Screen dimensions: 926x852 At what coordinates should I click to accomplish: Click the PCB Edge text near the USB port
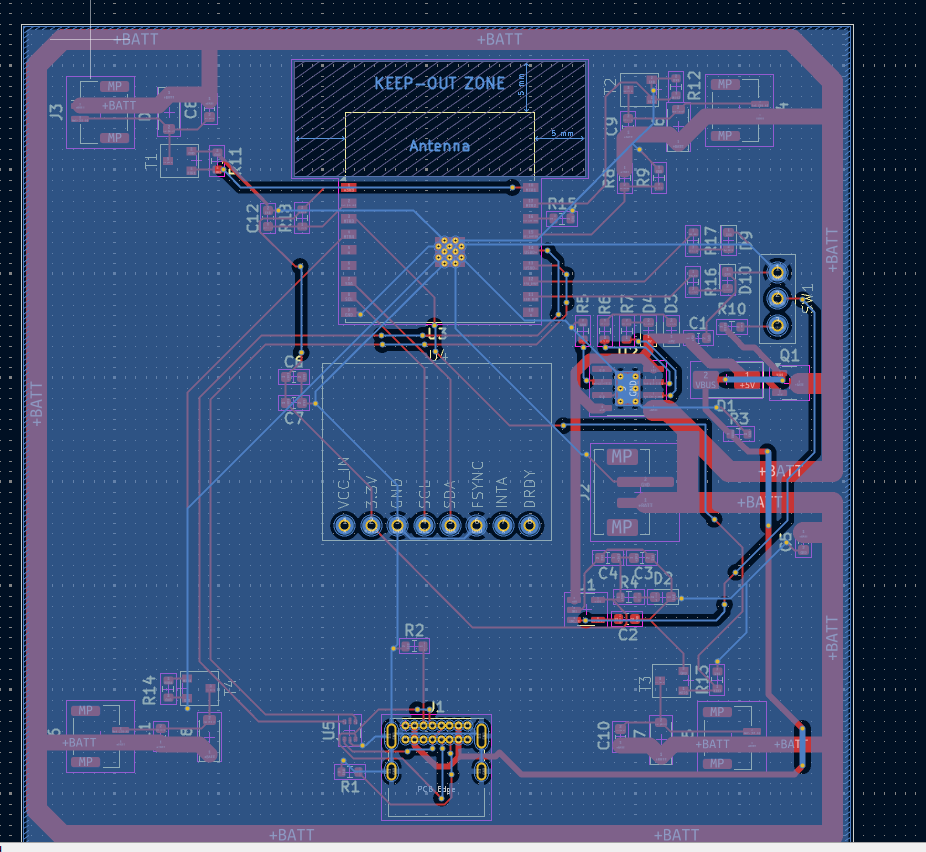pyautogui.click(x=435, y=790)
